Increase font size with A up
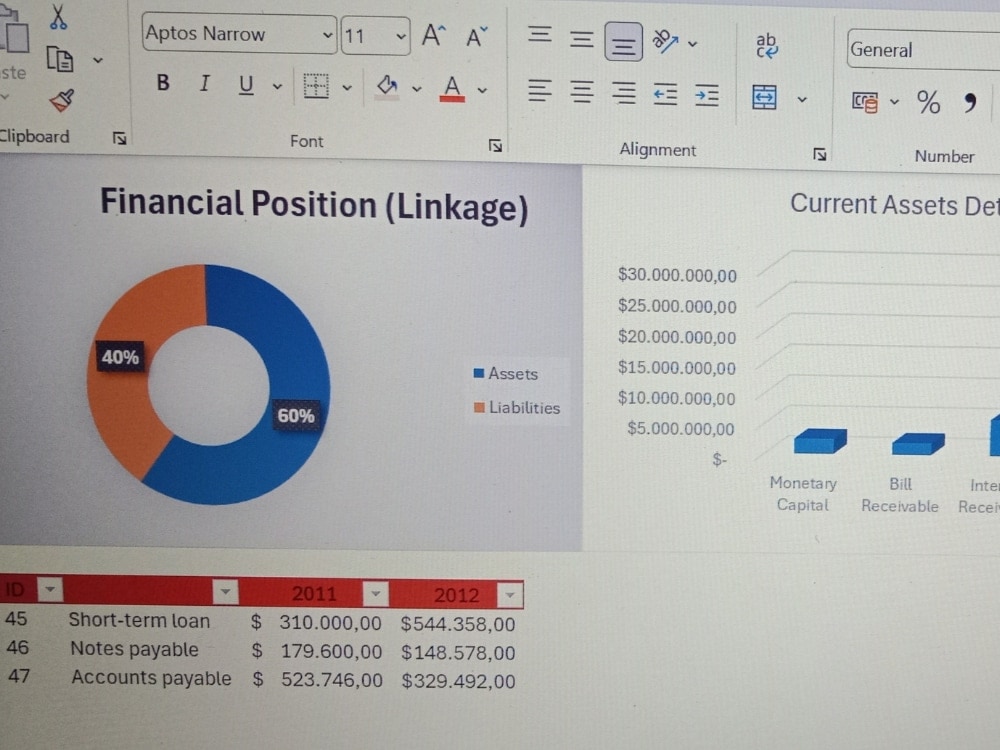Viewport: 1000px width, 750px height. tap(434, 36)
